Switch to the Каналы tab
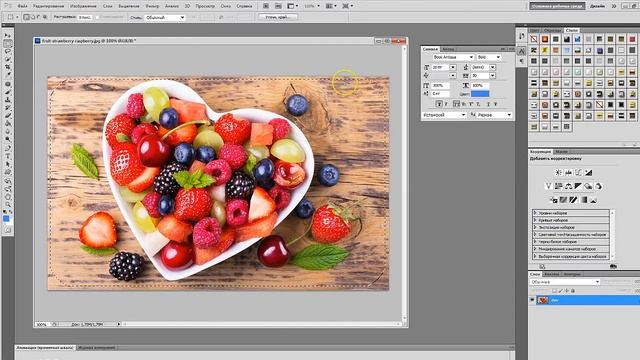 pos(551,274)
